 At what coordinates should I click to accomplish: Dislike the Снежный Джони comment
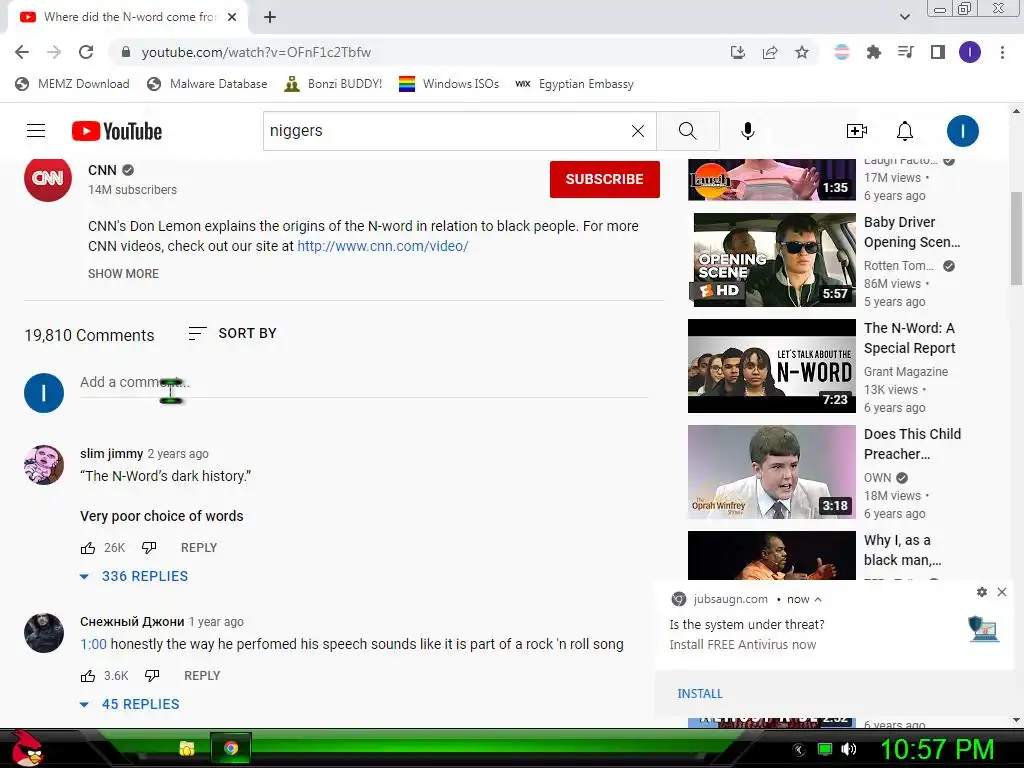[152, 675]
